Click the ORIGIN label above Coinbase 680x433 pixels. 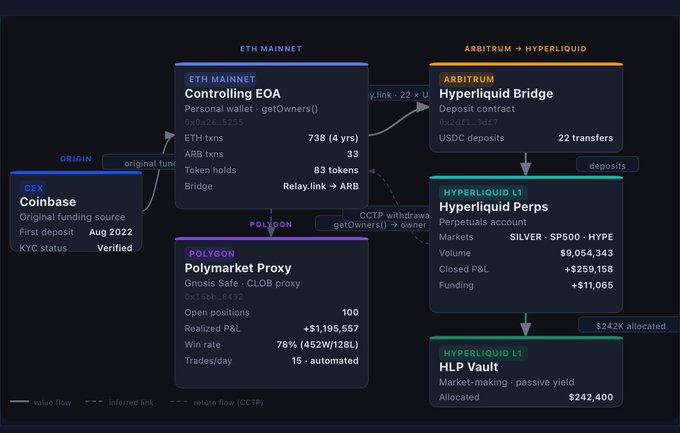76,159
